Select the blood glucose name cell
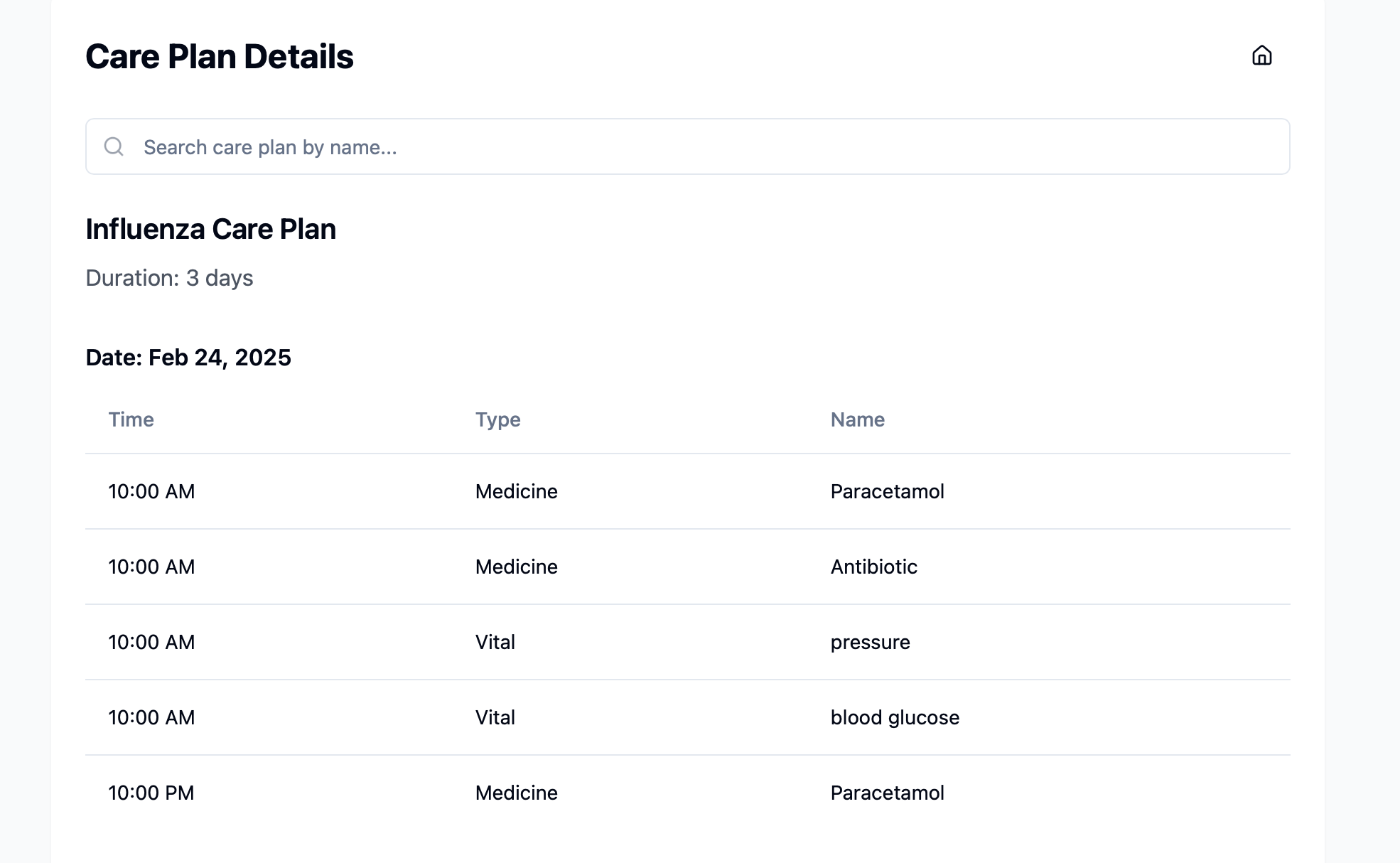Viewport: 1400px width, 863px height. coord(895,717)
